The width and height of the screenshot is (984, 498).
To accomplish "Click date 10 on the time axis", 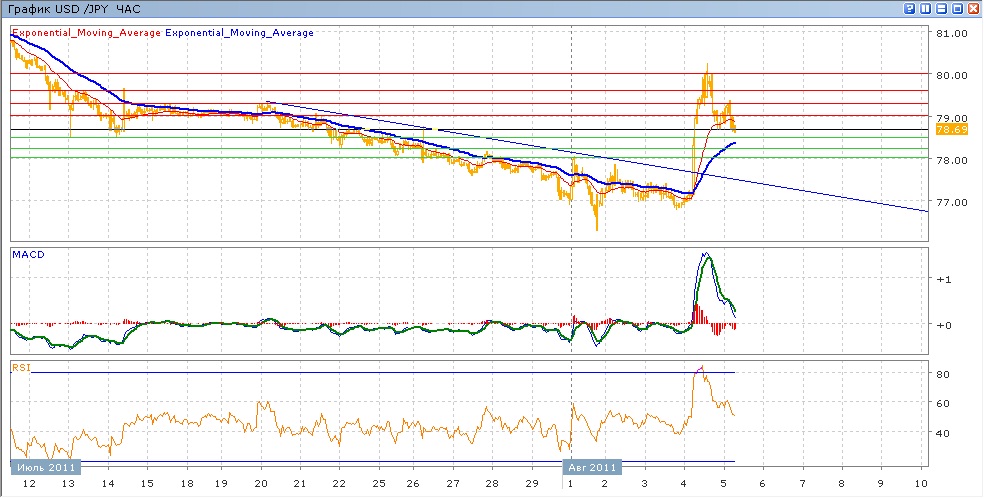I will [920, 484].
